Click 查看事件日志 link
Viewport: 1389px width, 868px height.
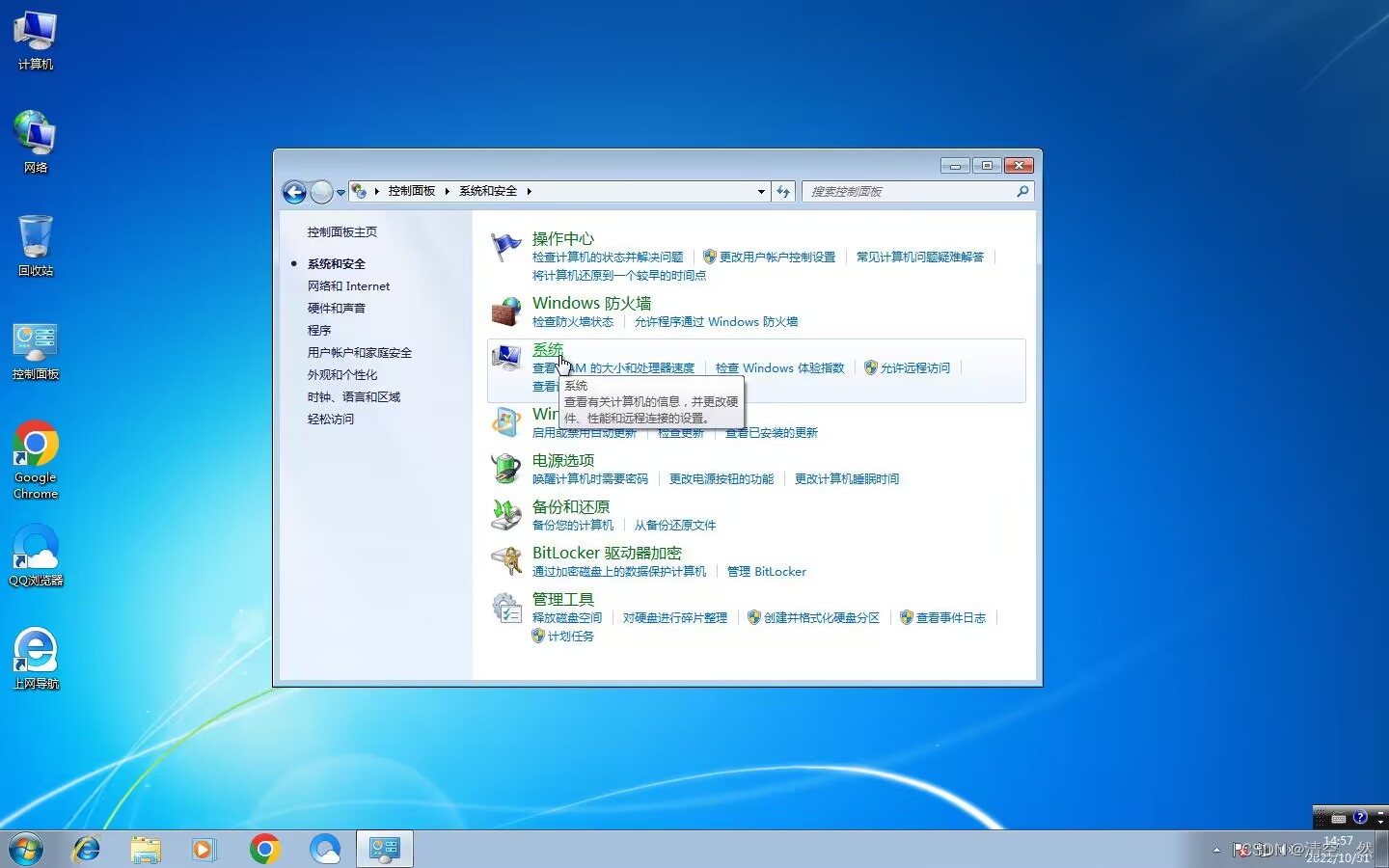click(951, 617)
